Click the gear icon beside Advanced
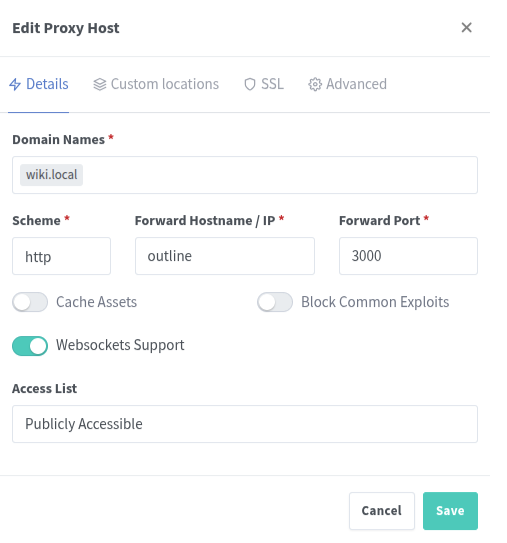 (x=315, y=84)
